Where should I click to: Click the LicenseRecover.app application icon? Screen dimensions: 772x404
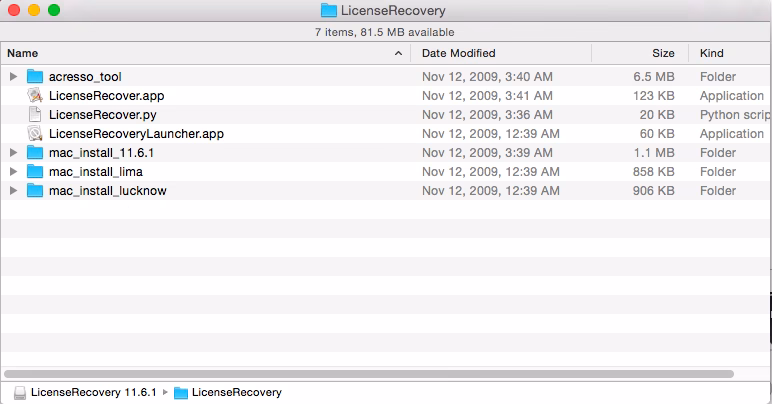[x=36, y=96]
